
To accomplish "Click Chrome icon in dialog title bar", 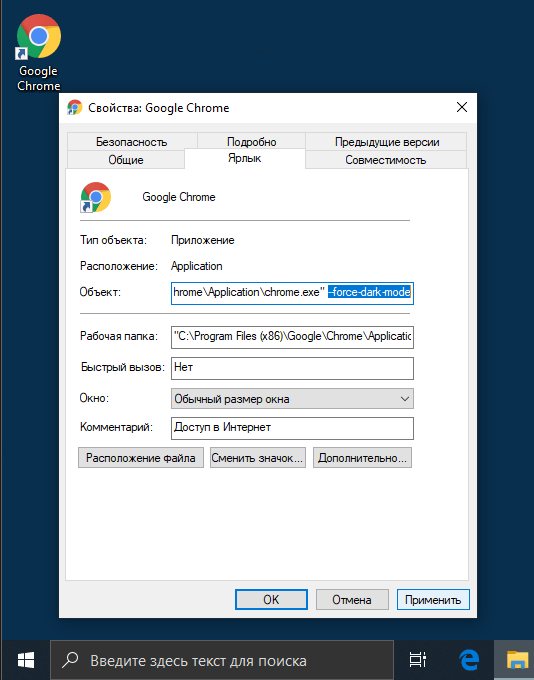I will coord(75,108).
